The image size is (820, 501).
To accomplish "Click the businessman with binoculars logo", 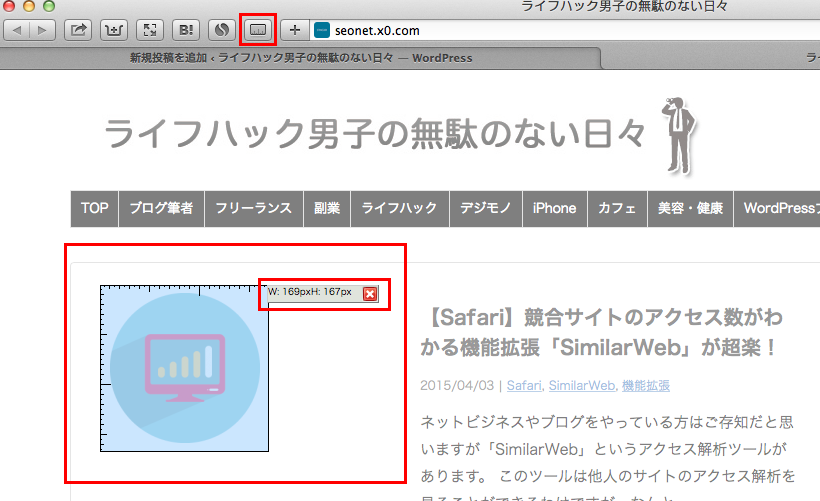I will 679,135.
